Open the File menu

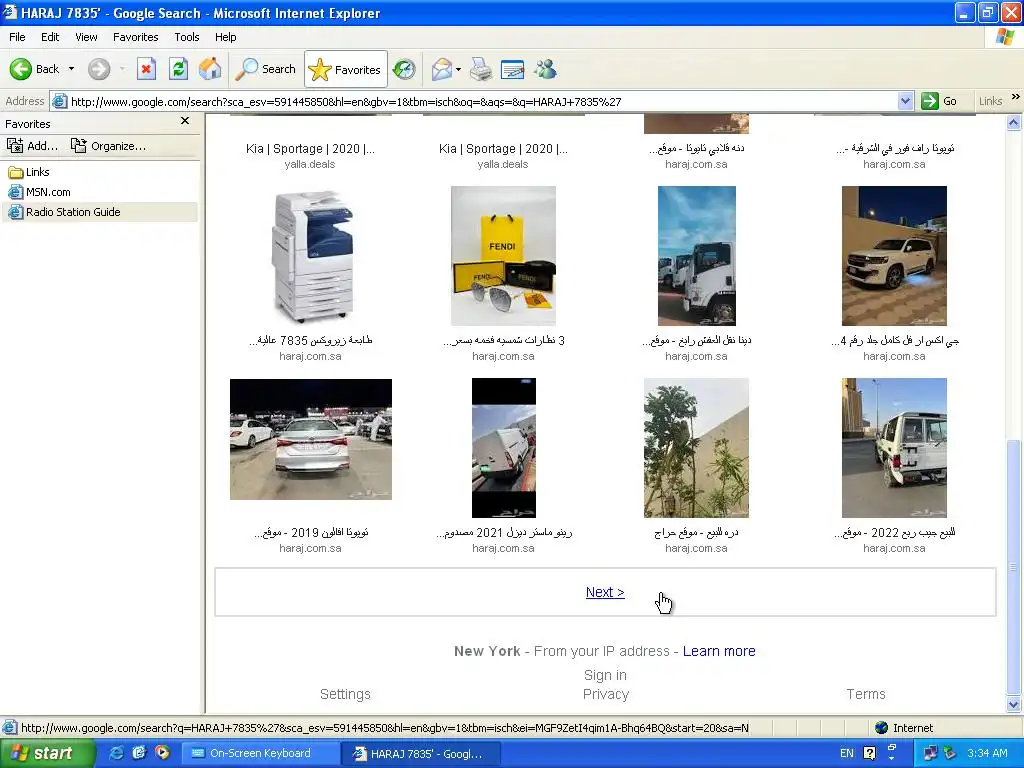coord(17,37)
